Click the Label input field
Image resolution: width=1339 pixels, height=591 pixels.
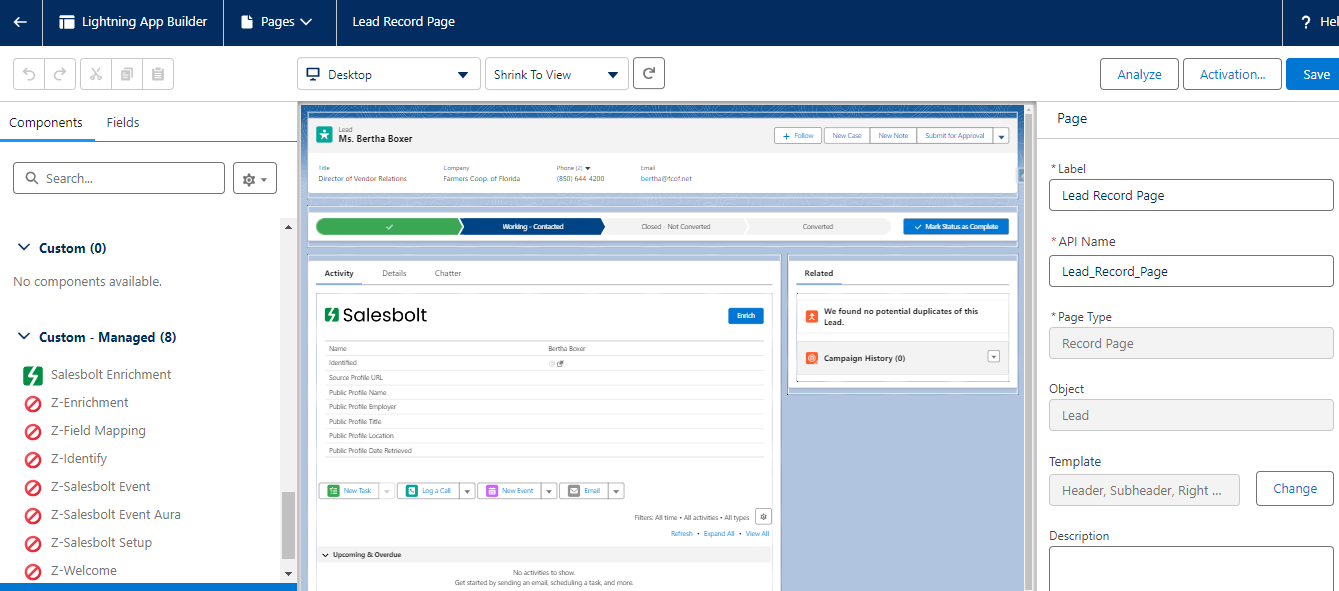pos(1191,195)
